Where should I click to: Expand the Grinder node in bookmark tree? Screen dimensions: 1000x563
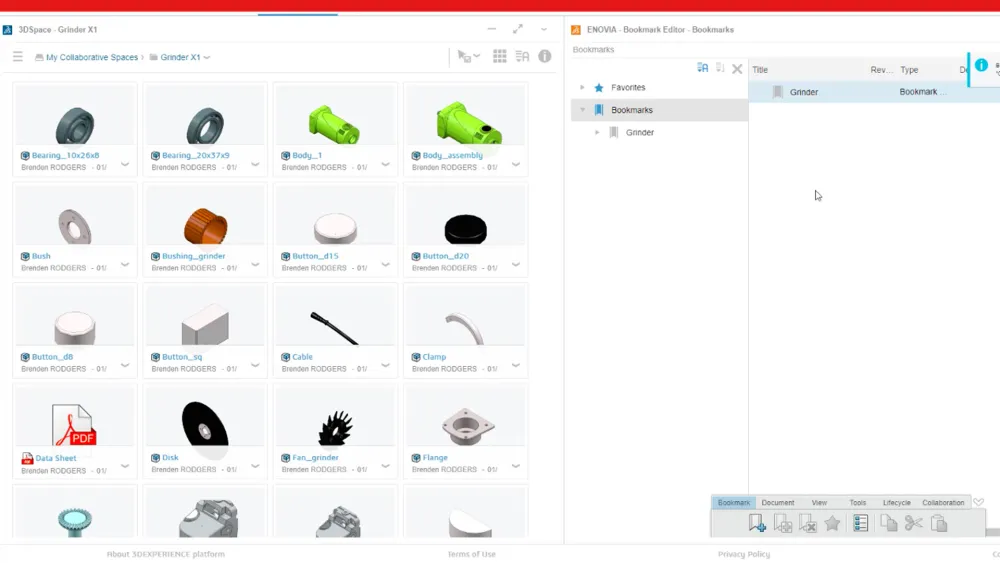click(x=597, y=133)
